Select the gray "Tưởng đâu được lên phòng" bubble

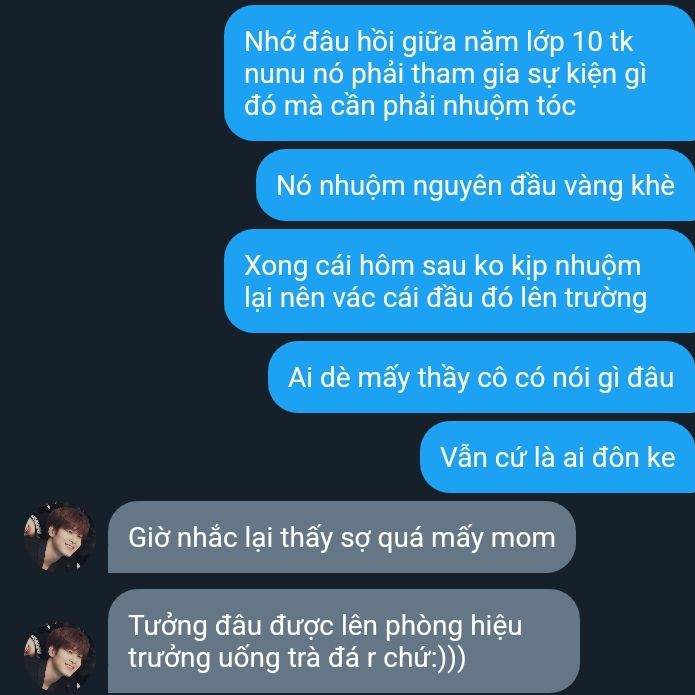[344, 641]
